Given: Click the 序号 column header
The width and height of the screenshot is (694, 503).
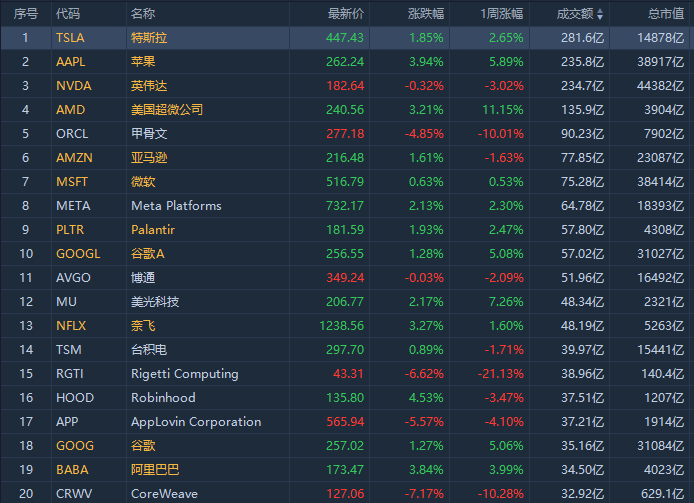Looking at the screenshot, I should pos(26,14).
